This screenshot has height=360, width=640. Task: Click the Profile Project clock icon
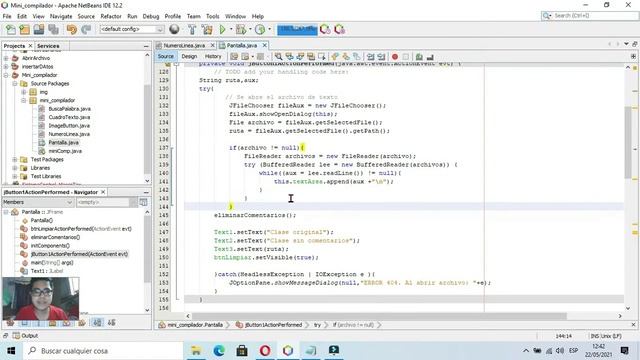click(x=260, y=29)
